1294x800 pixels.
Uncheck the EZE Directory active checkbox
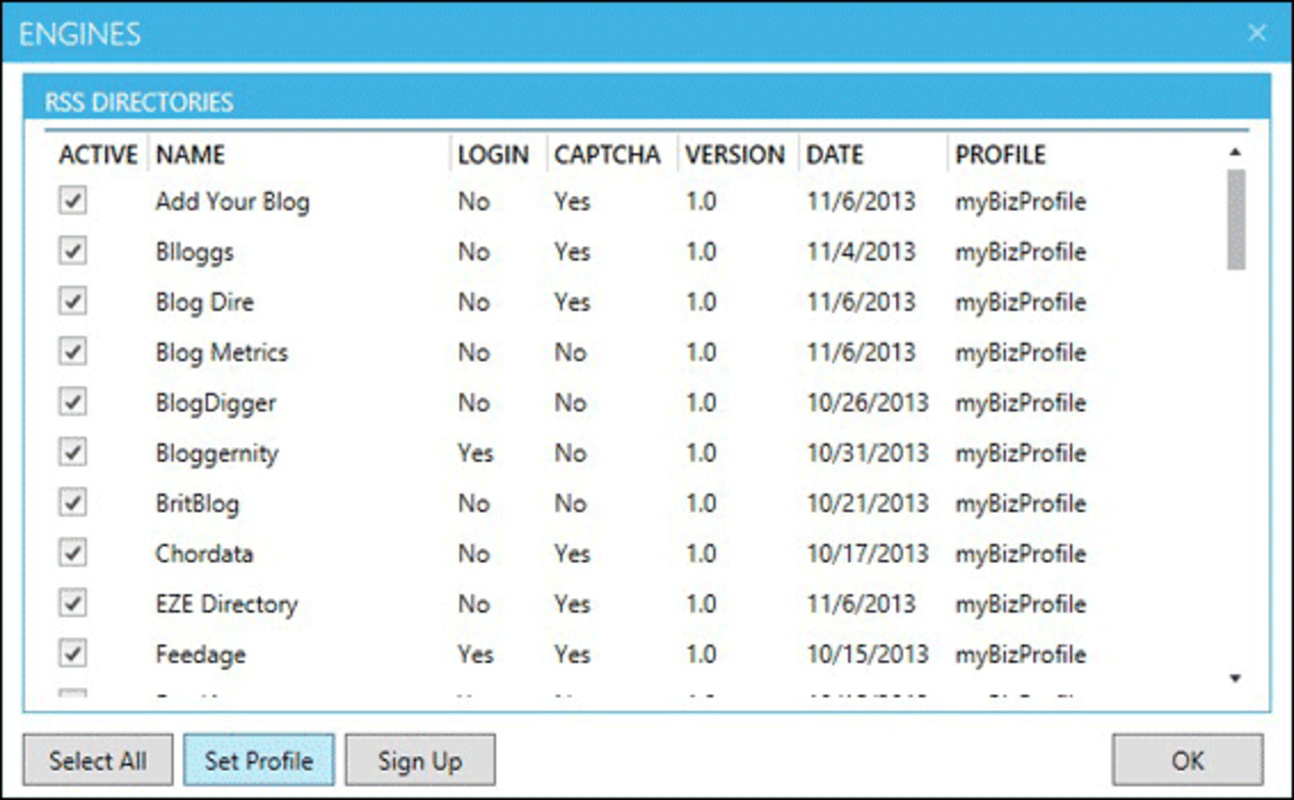[72, 603]
